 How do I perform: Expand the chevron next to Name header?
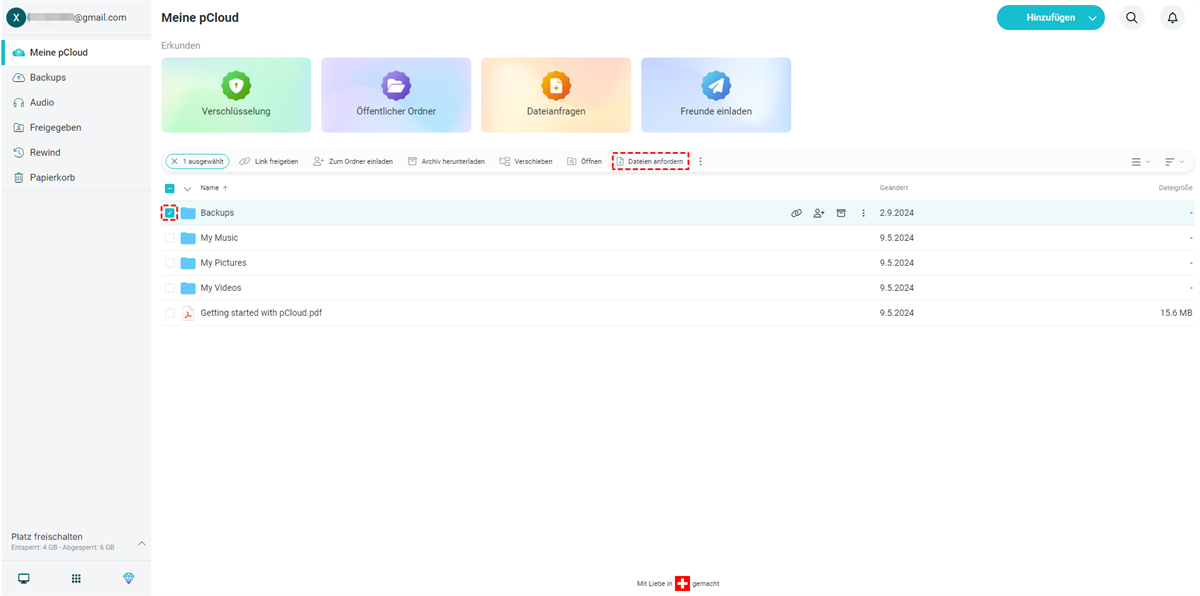click(188, 188)
